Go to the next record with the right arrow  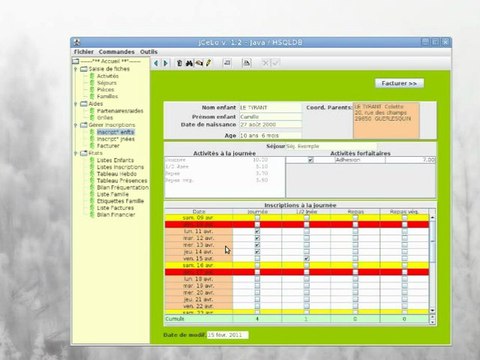(166, 63)
